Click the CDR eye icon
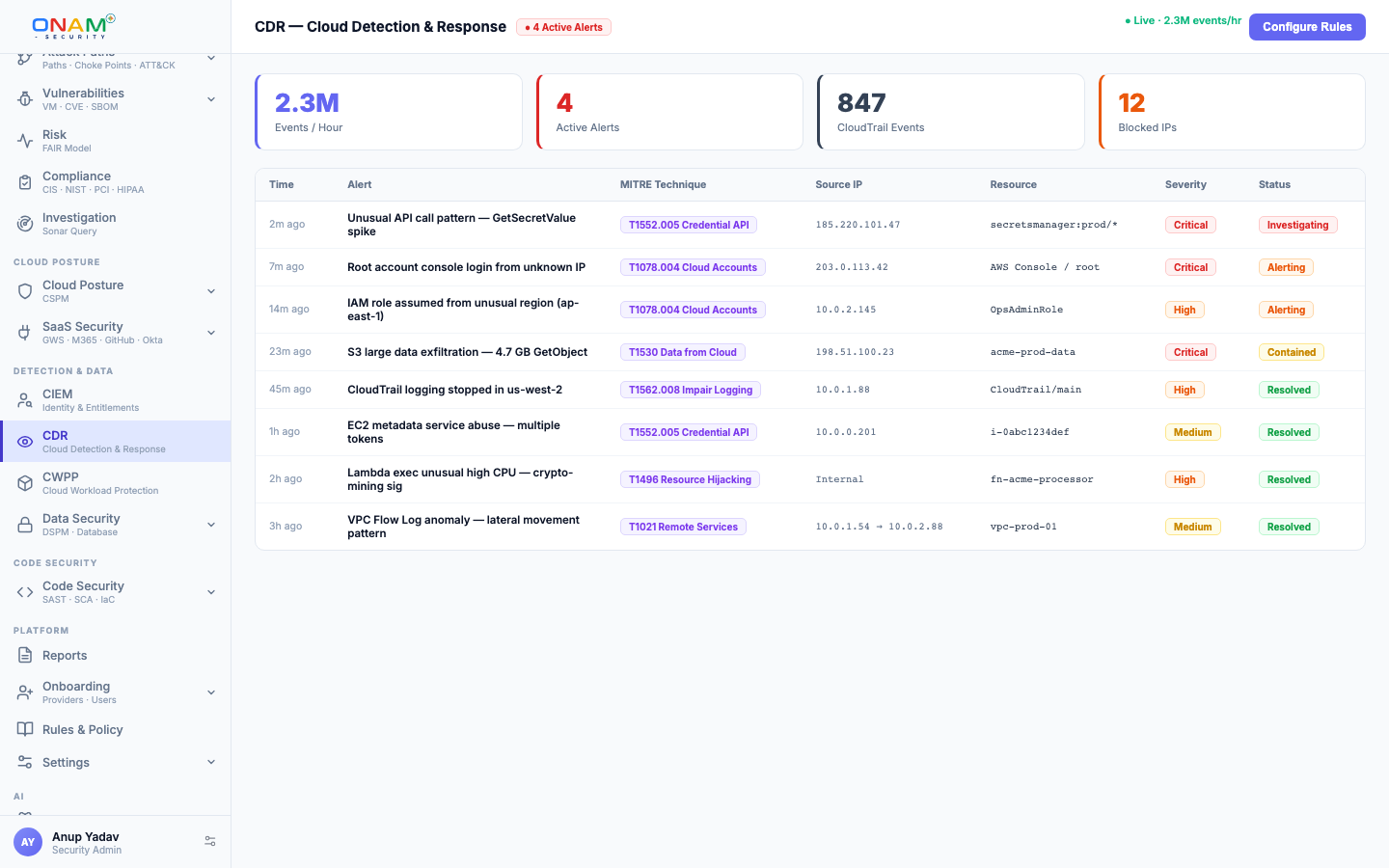Screen dimensions: 1389x868 tap(25, 442)
